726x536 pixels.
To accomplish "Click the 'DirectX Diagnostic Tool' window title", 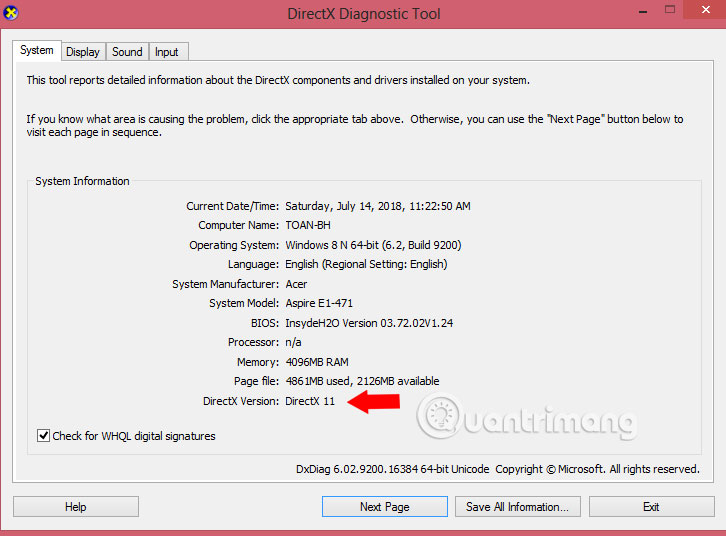I will point(364,14).
